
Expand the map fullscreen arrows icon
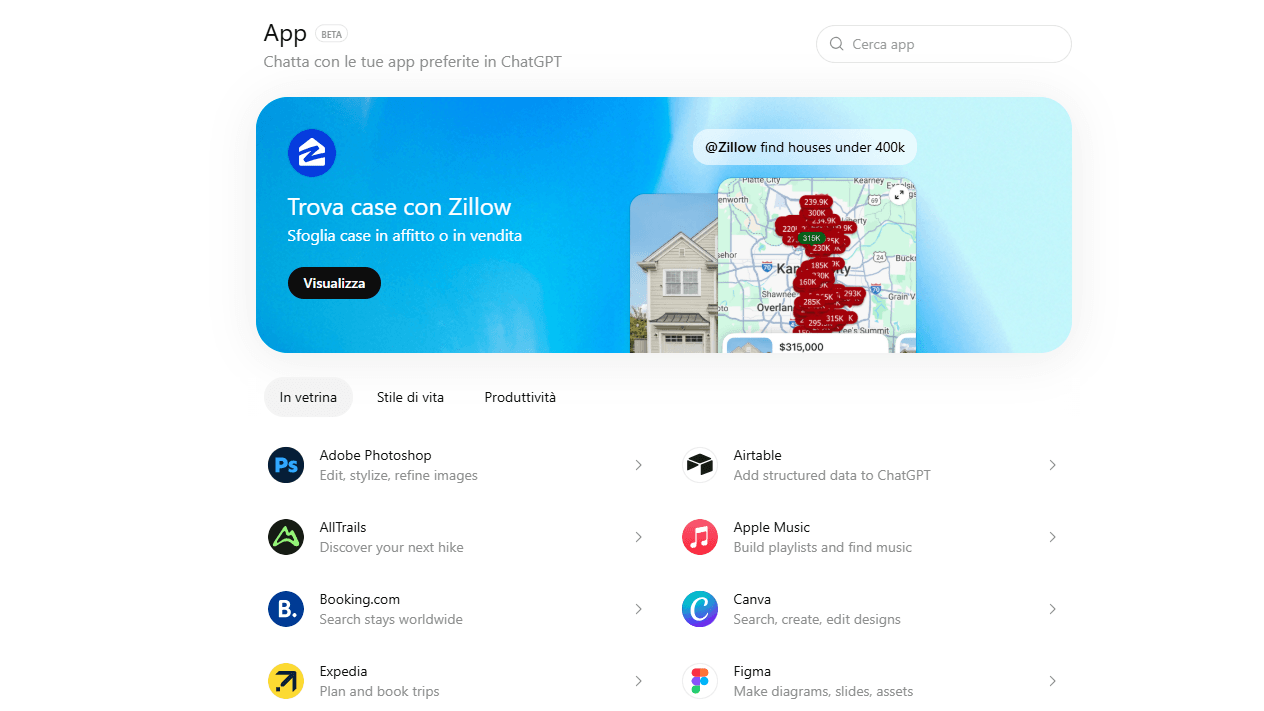[x=899, y=195]
